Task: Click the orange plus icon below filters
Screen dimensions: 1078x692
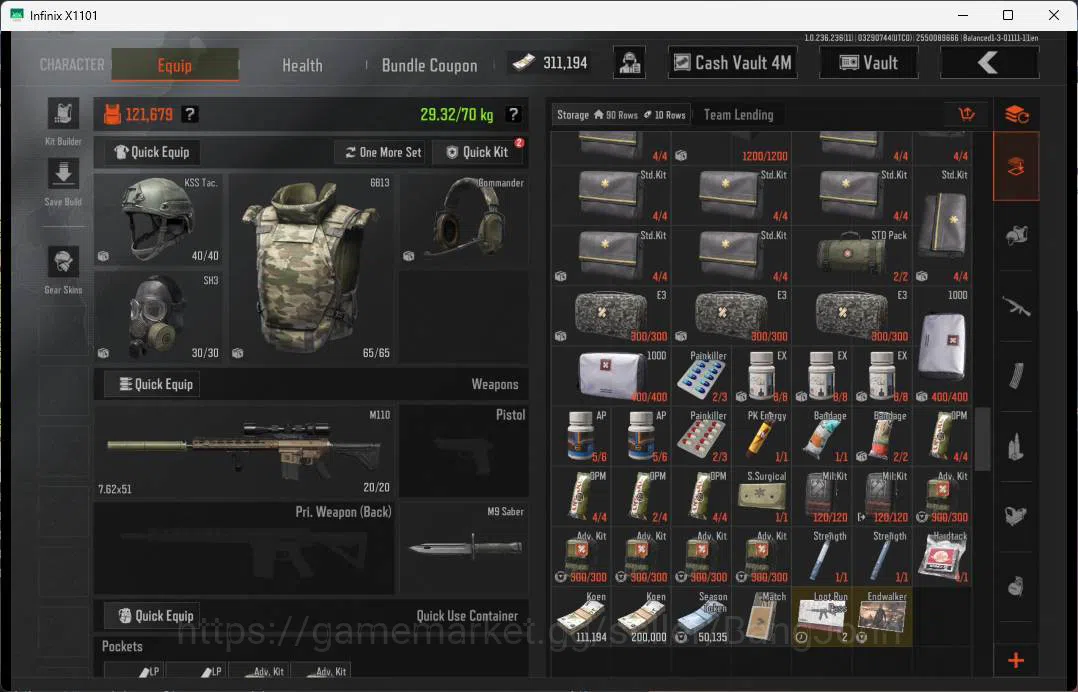Action: [1016, 660]
